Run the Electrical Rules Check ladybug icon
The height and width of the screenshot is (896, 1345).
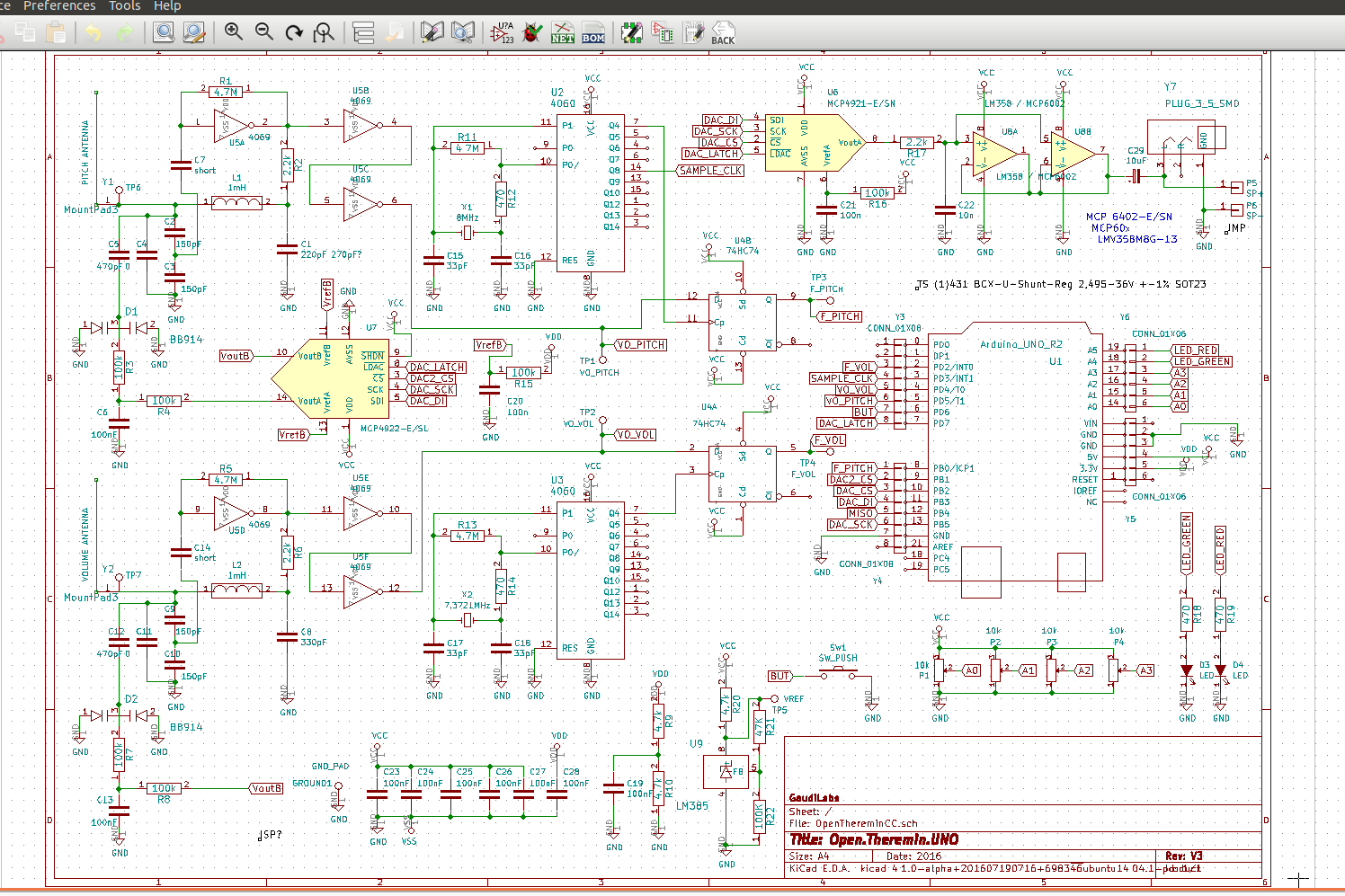(x=532, y=33)
